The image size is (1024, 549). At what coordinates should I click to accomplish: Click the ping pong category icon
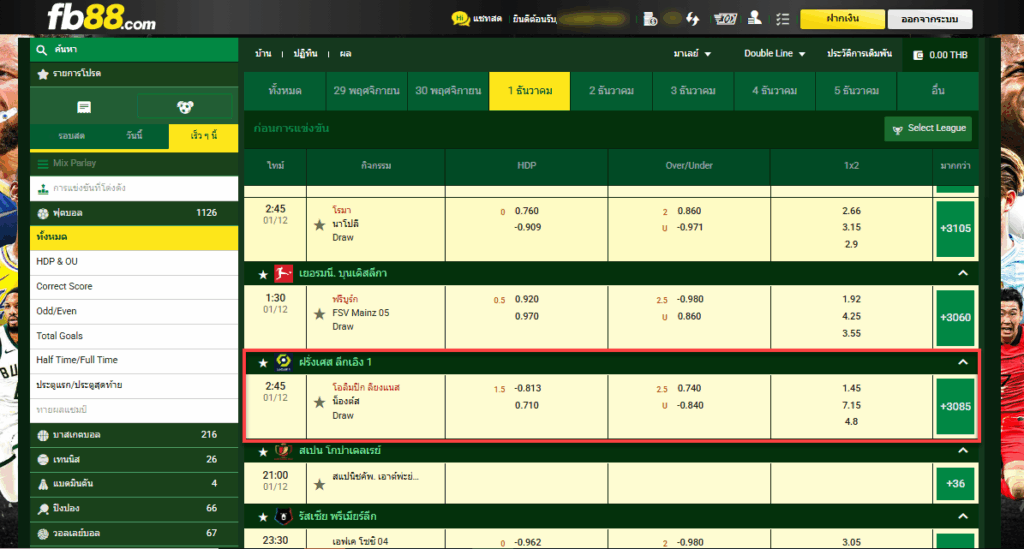click(x=43, y=509)
